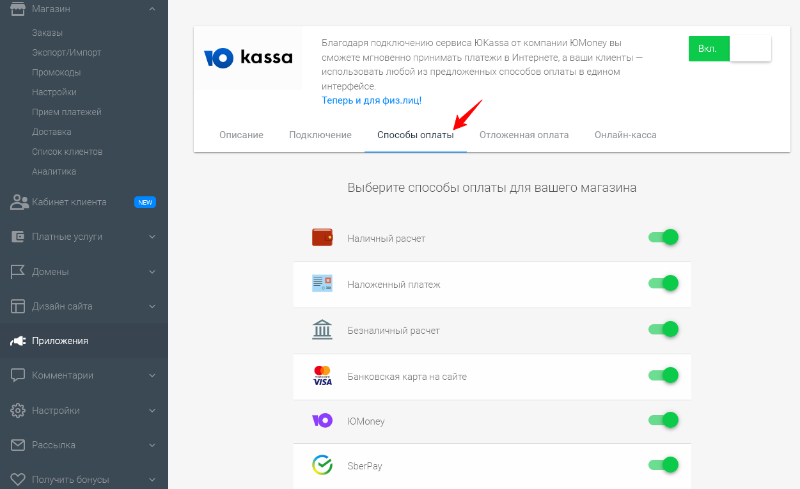The image size is (800, 489).
Task: Click the blue NEW badge
Action: pyautogui.click(x=145, y=202)
